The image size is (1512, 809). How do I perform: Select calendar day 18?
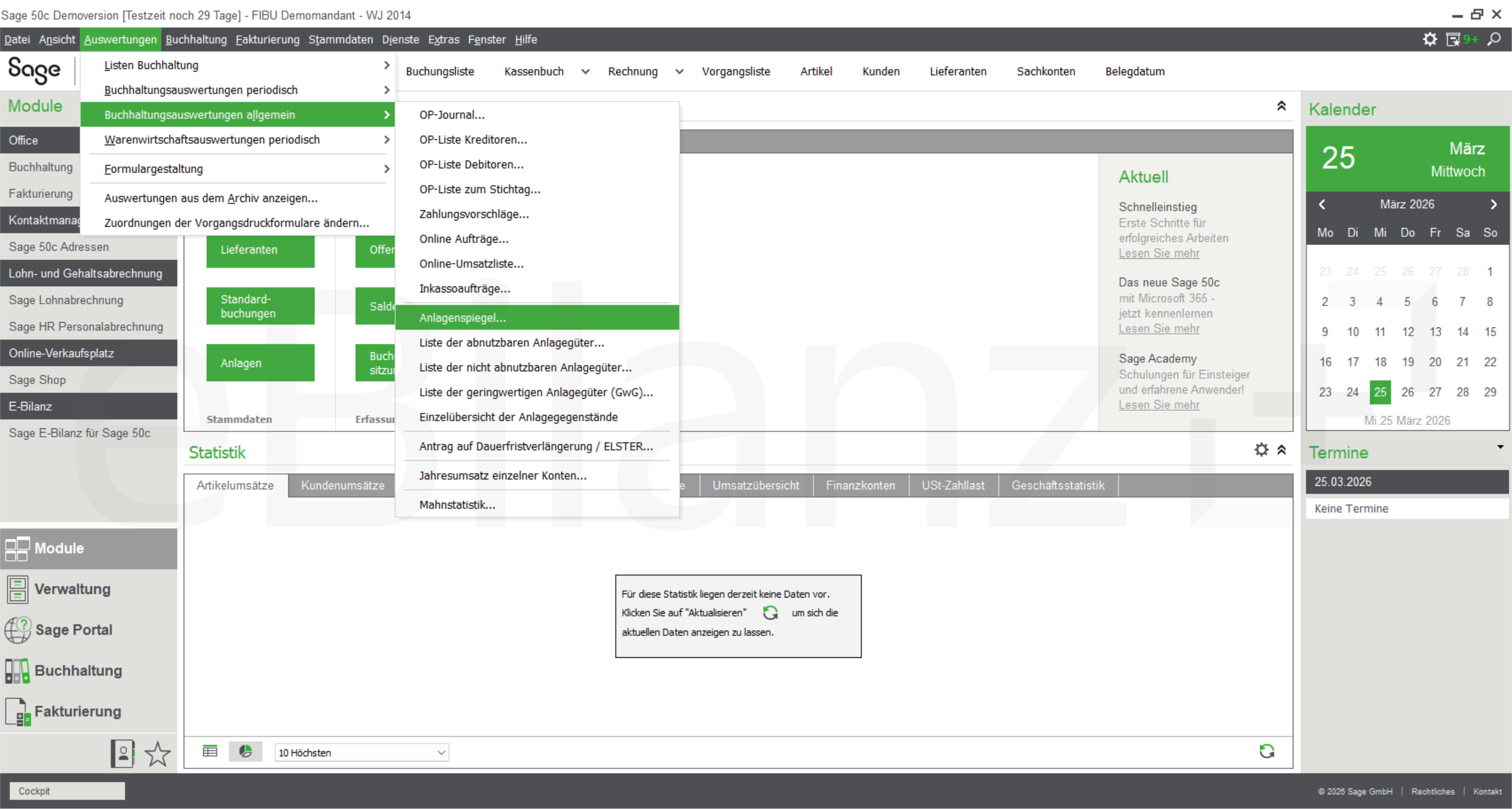[1380, 362]
